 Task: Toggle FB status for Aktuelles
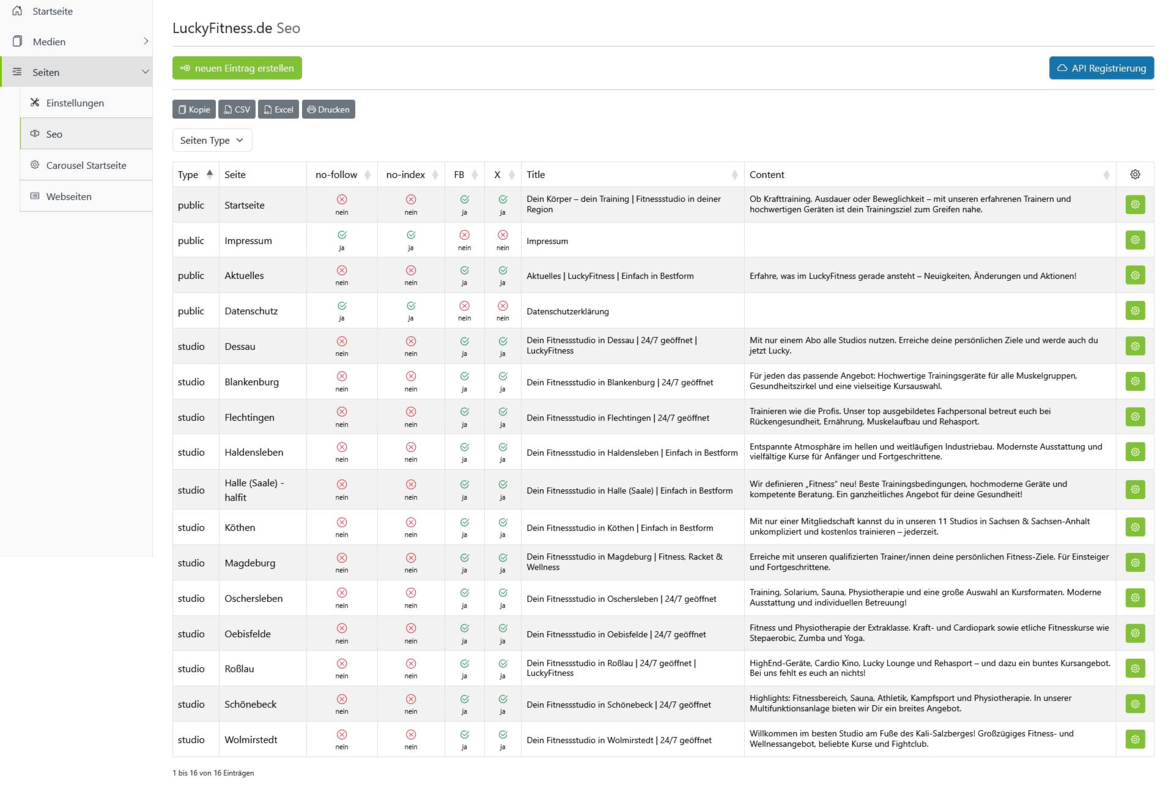coord(464,270)
